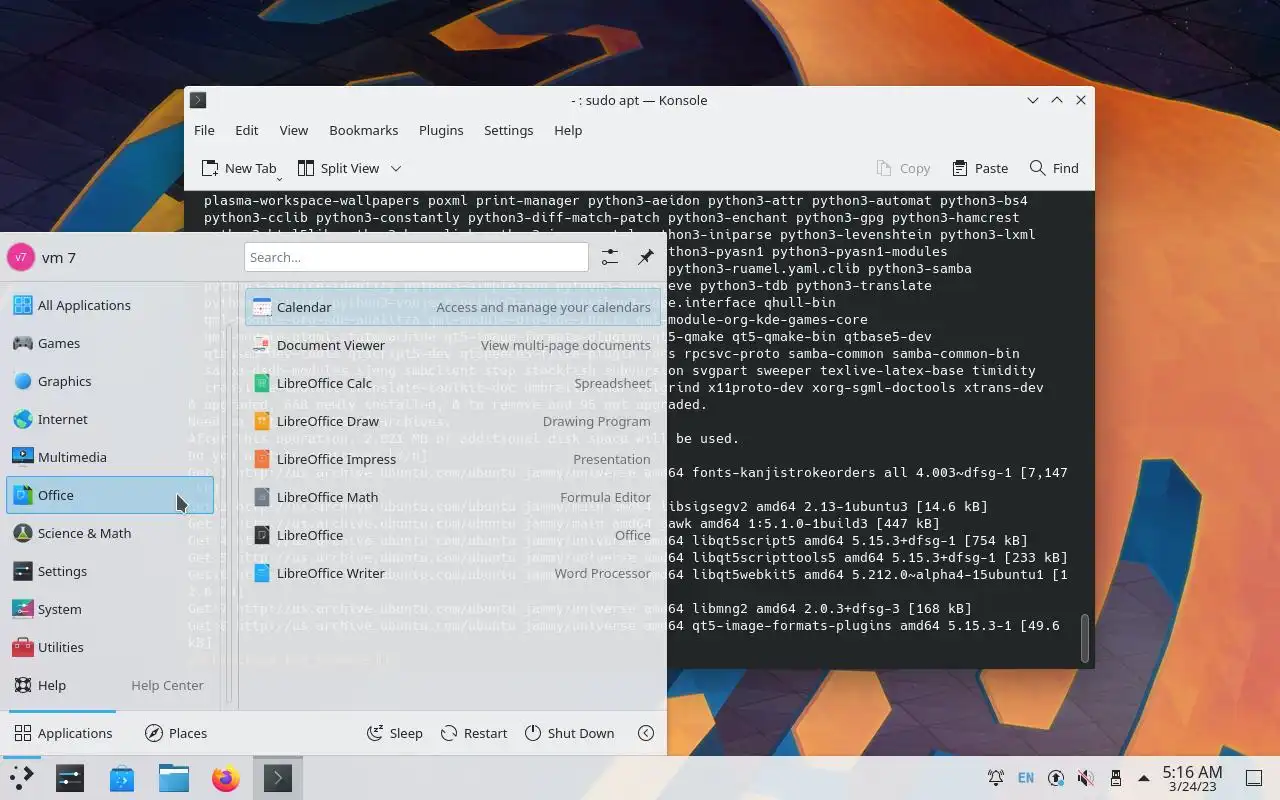This screenshot has height=800, width=1280.
Task: Switch to the Places tab
Action: tap(176, 733)
